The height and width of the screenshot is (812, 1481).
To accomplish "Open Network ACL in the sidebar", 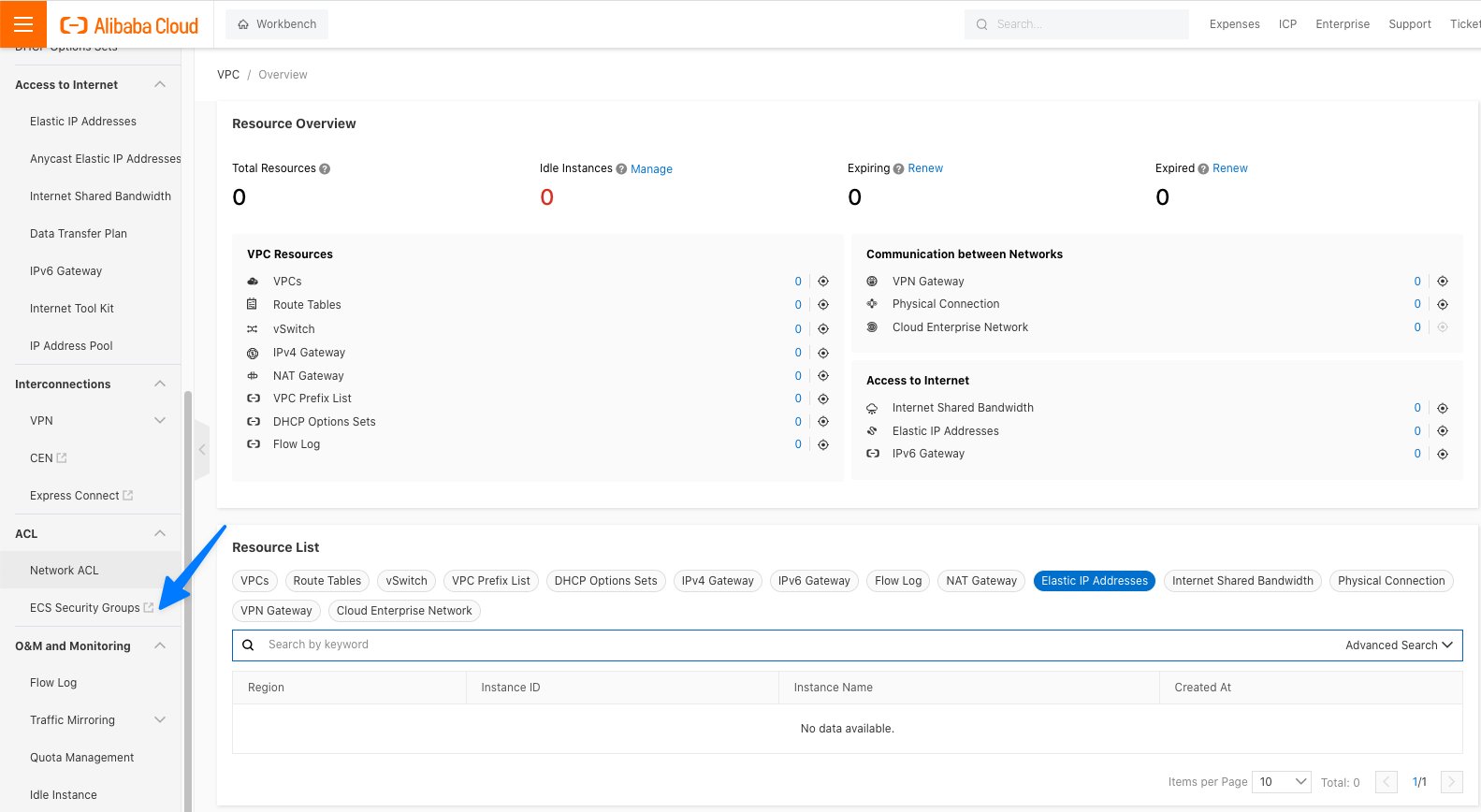I will 64,571.
